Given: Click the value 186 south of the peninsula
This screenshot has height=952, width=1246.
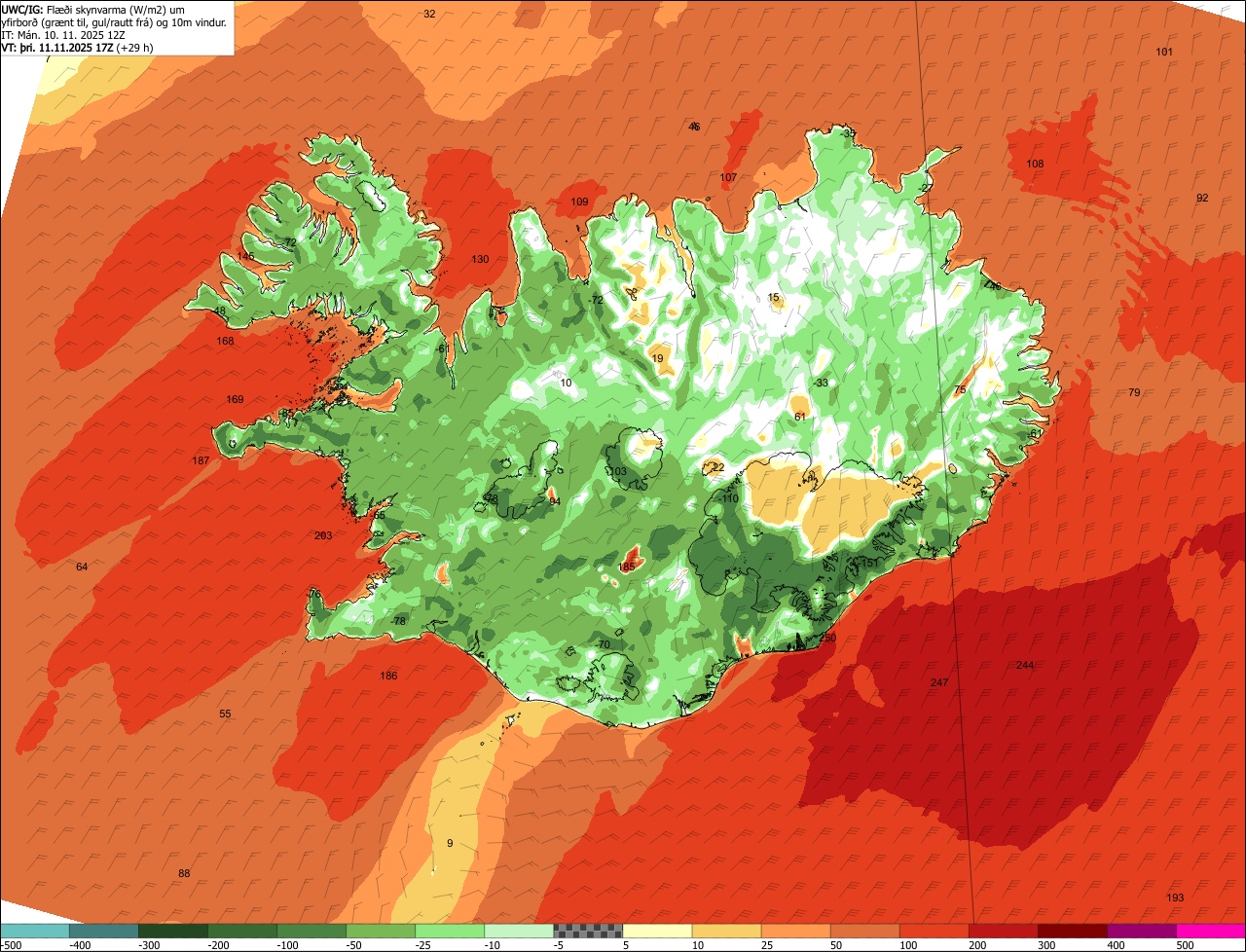Looking at the screenshot, I should pyautogui.click(x=388, y=676).
